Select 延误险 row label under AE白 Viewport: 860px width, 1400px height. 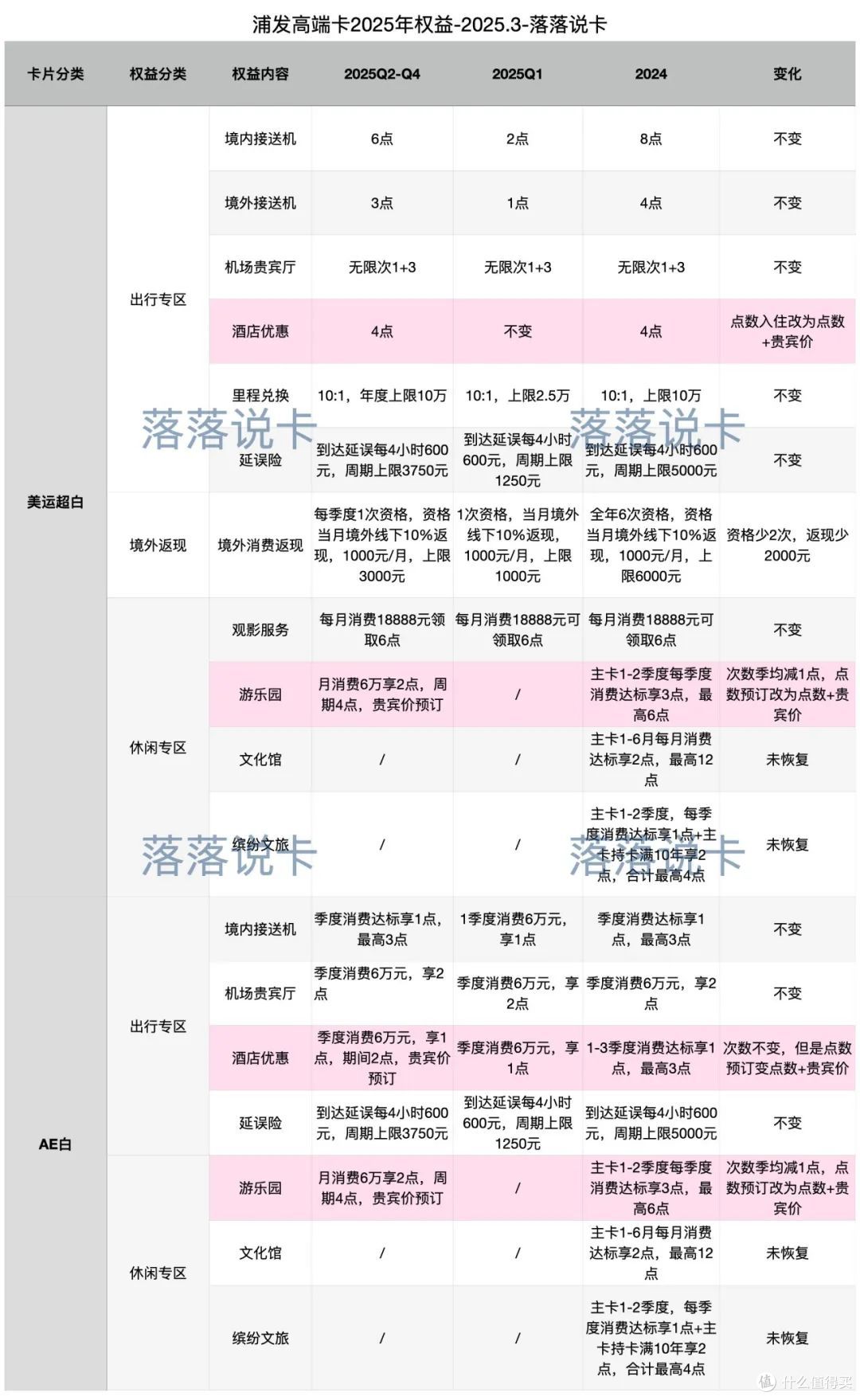(x=260, y=1124)
